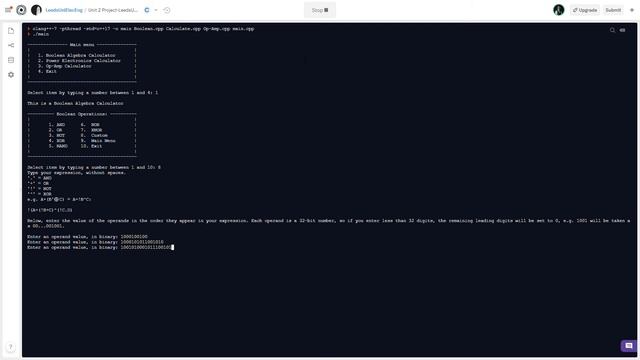Click the Unit 2 Project repl name
640x360 pixels.
coord(113,10)
